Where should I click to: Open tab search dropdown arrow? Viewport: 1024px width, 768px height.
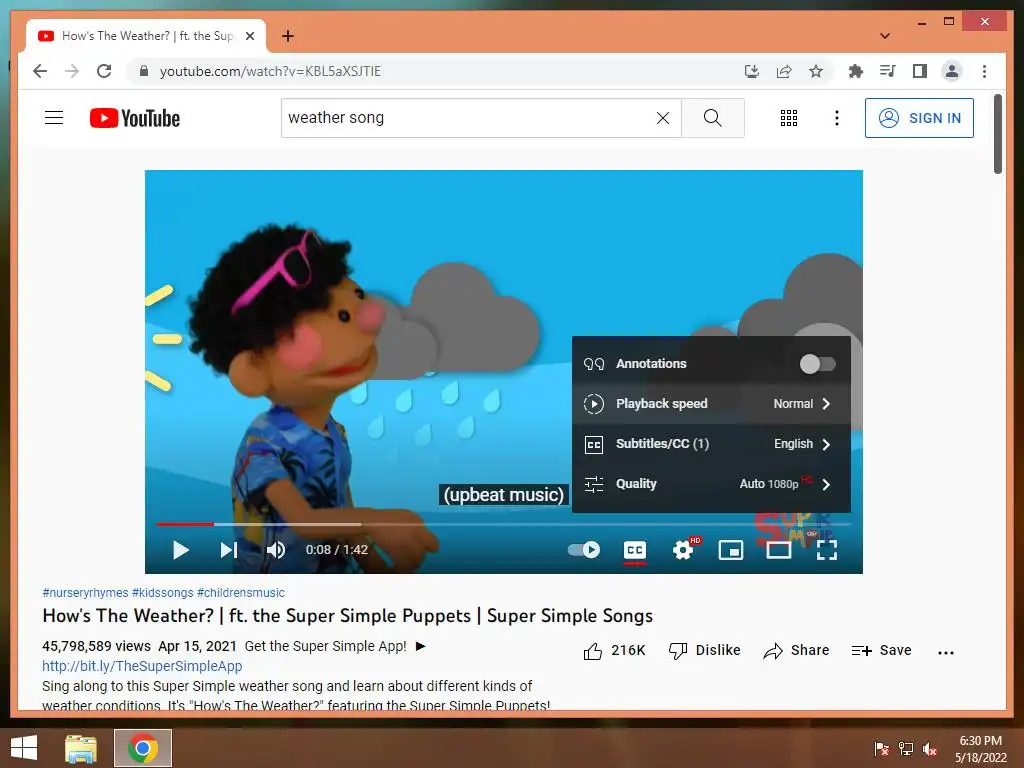click(x=885, y=36)
